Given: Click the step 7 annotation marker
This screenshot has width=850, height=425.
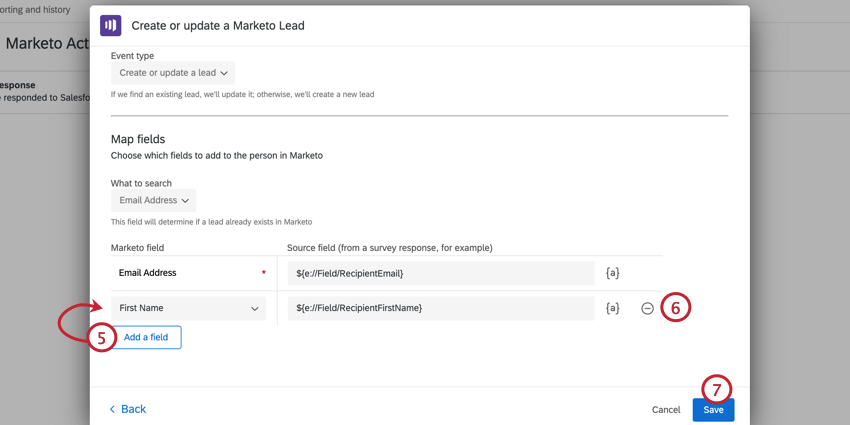Looking at the screenshot, I should [716, 389].
